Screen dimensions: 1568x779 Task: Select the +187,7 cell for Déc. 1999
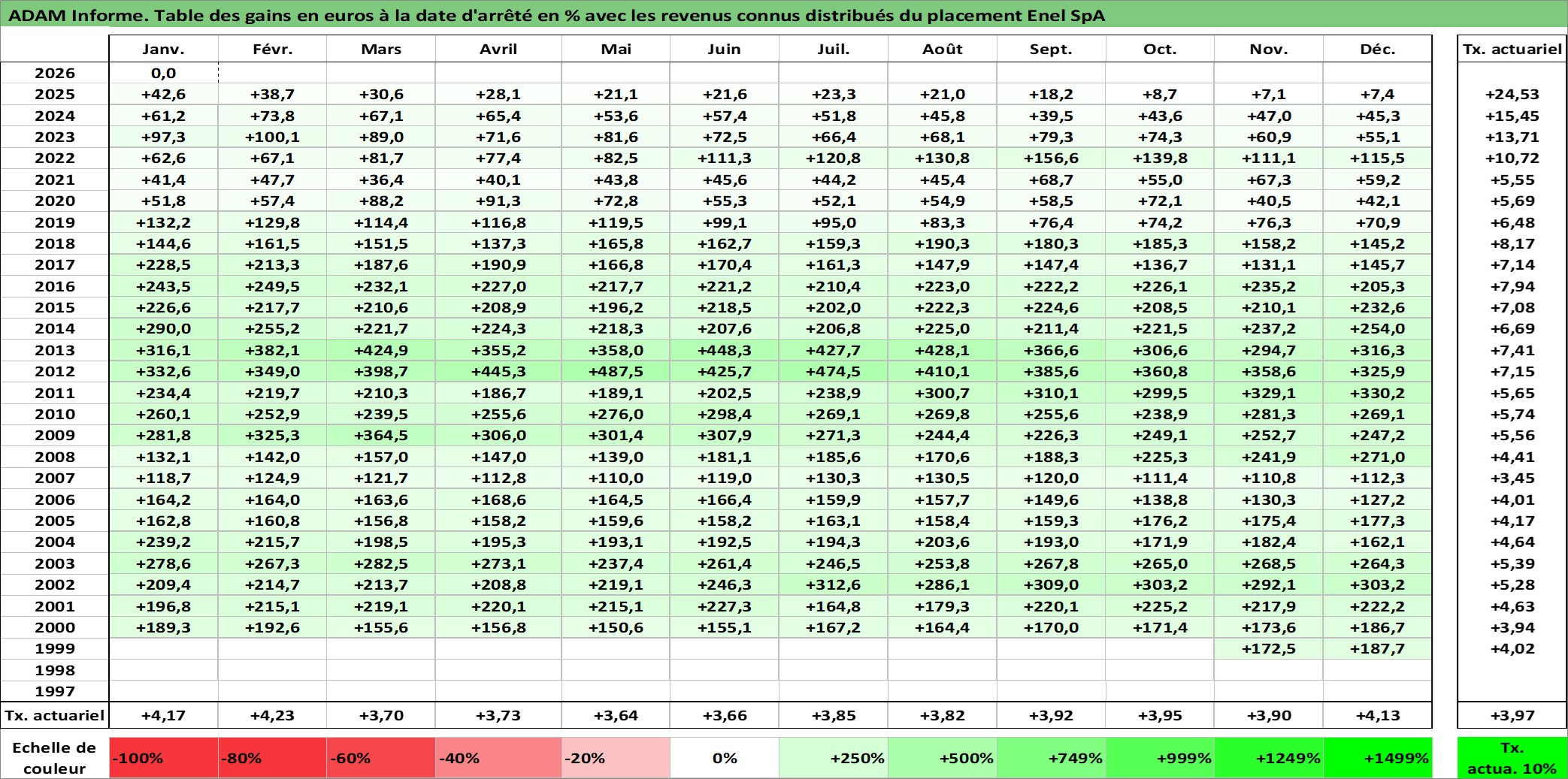click(1378, 648)
